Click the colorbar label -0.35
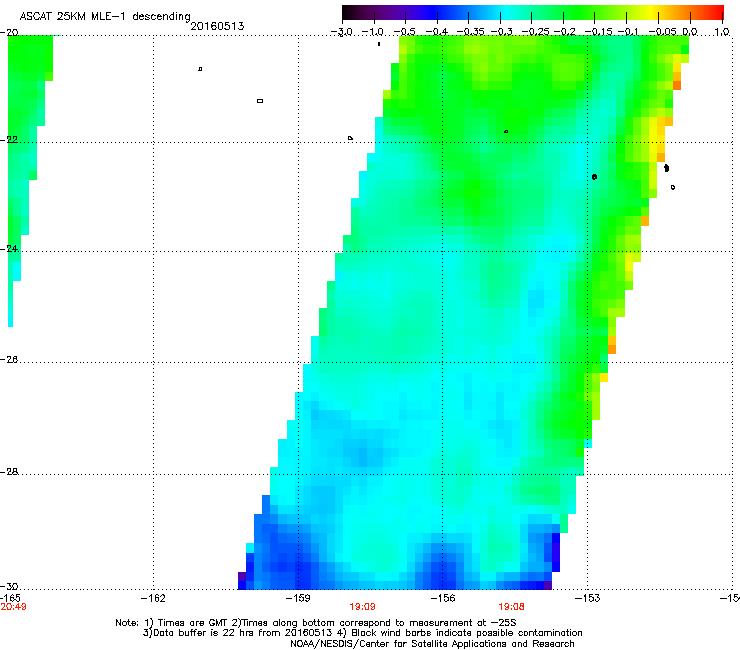This screenshot has width=740, height=650. click(471, 32)
